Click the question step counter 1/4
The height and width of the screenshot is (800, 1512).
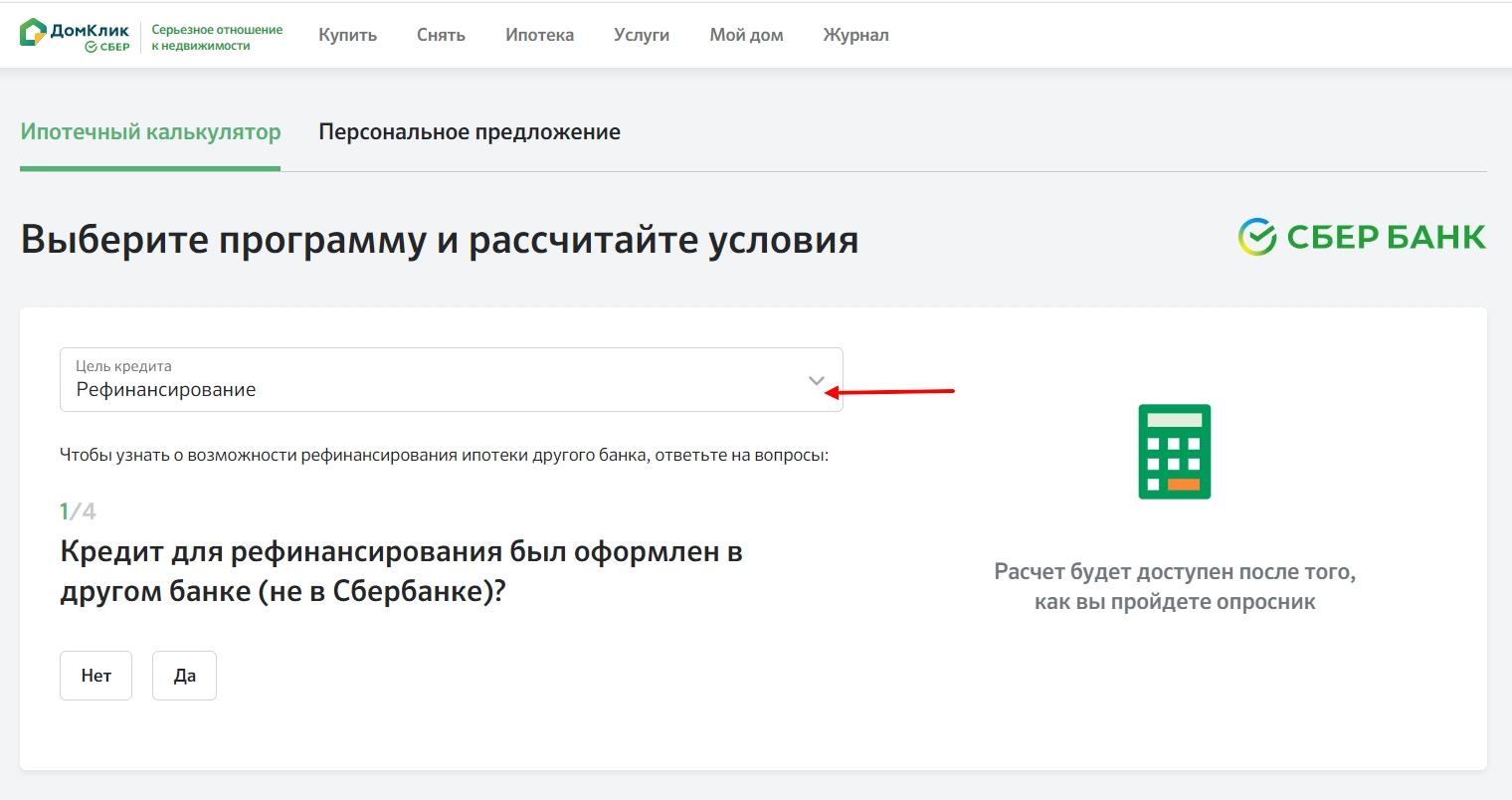coord(78,511)
